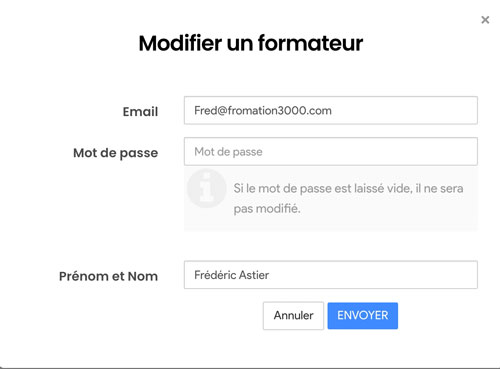Click the Mot de passe placeholder text
500x369 pixels.
228,152
